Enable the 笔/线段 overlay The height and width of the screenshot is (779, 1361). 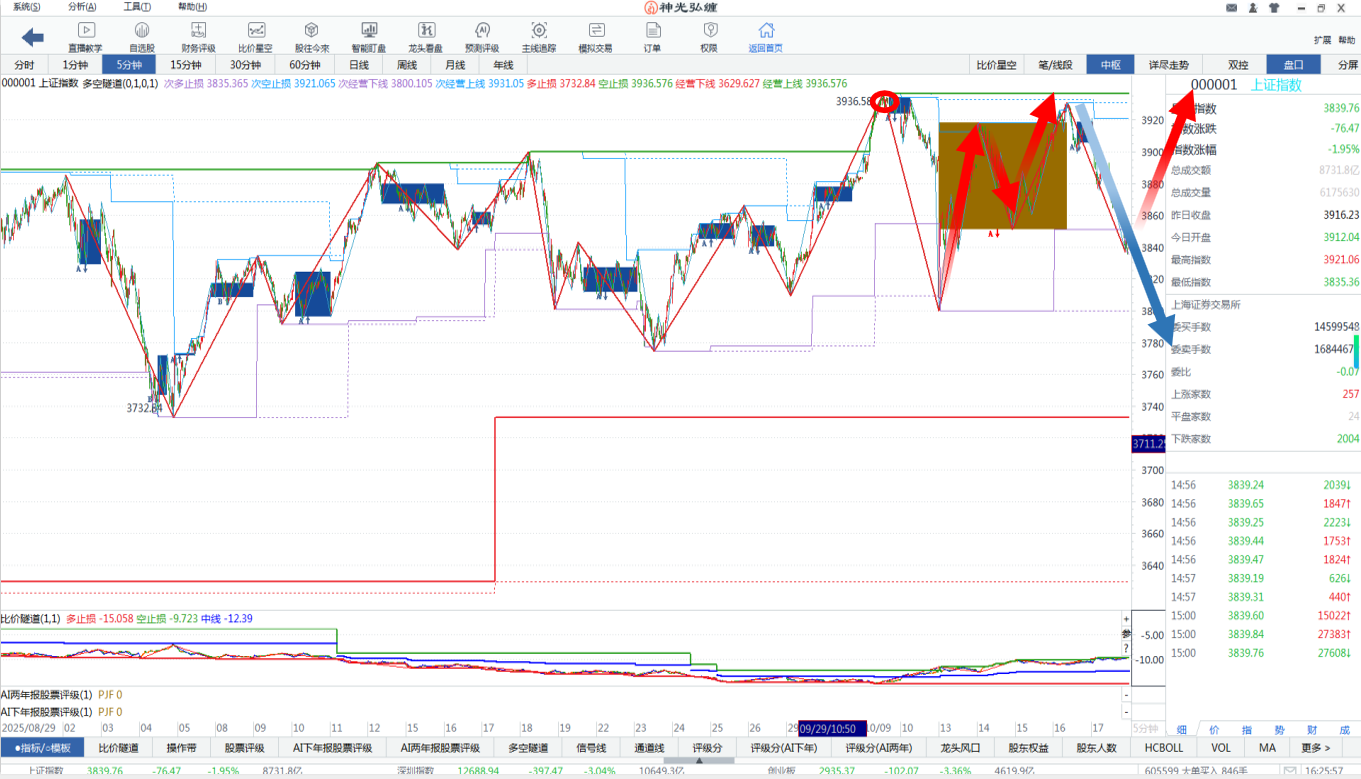(x=1055, y=65)
